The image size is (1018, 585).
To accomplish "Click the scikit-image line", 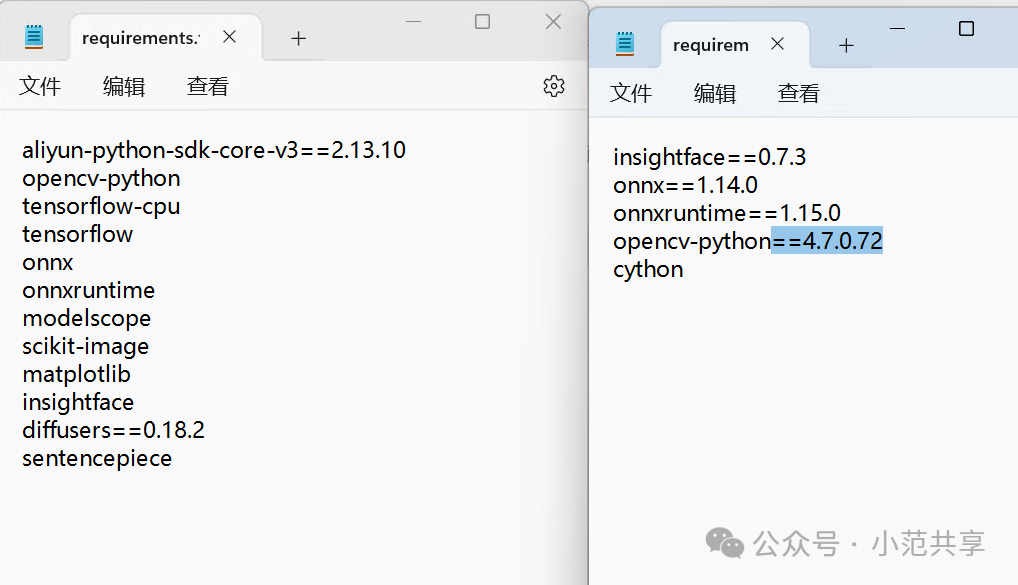I will tap(85, 346).
